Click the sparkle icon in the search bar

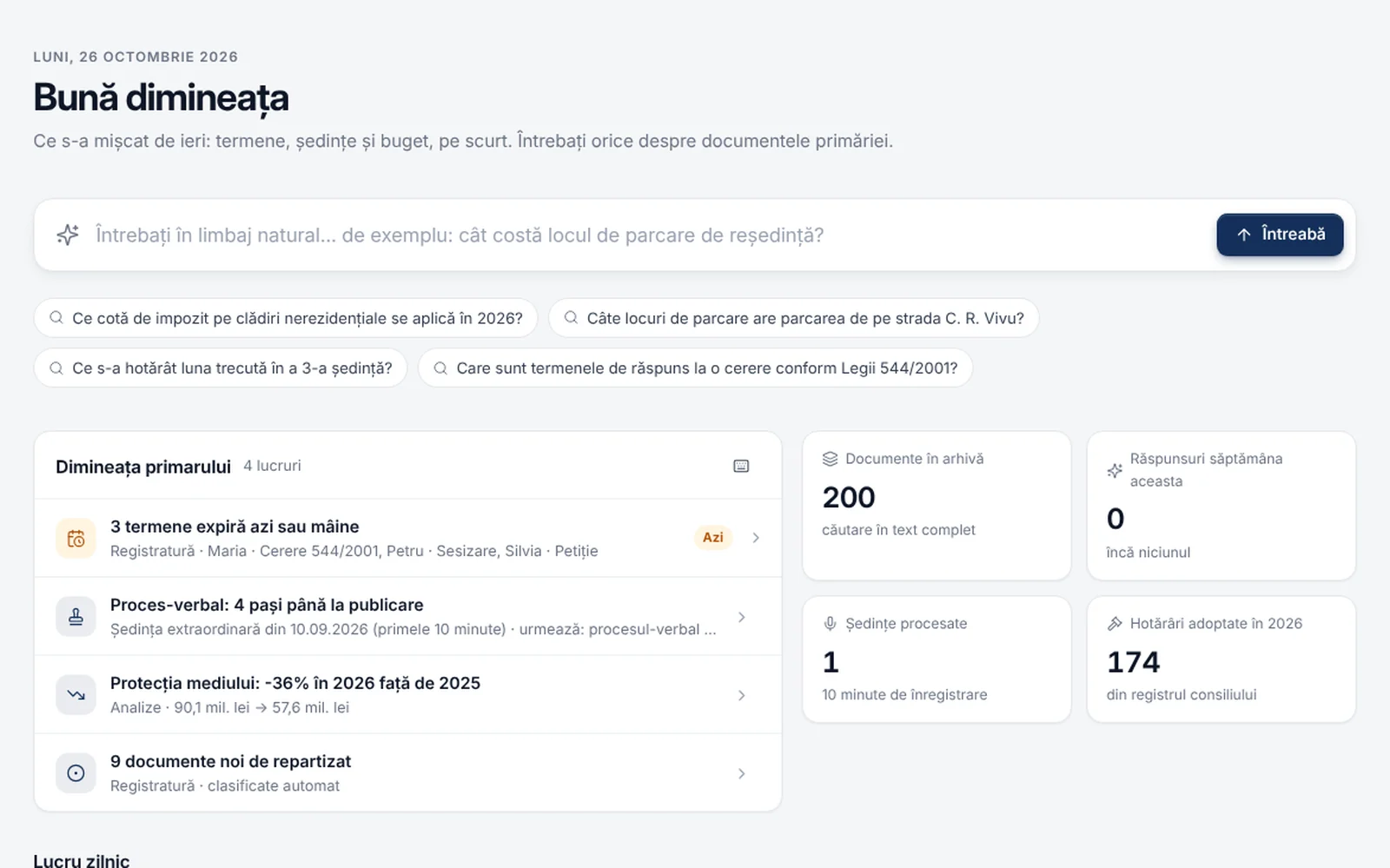[68, 235]
